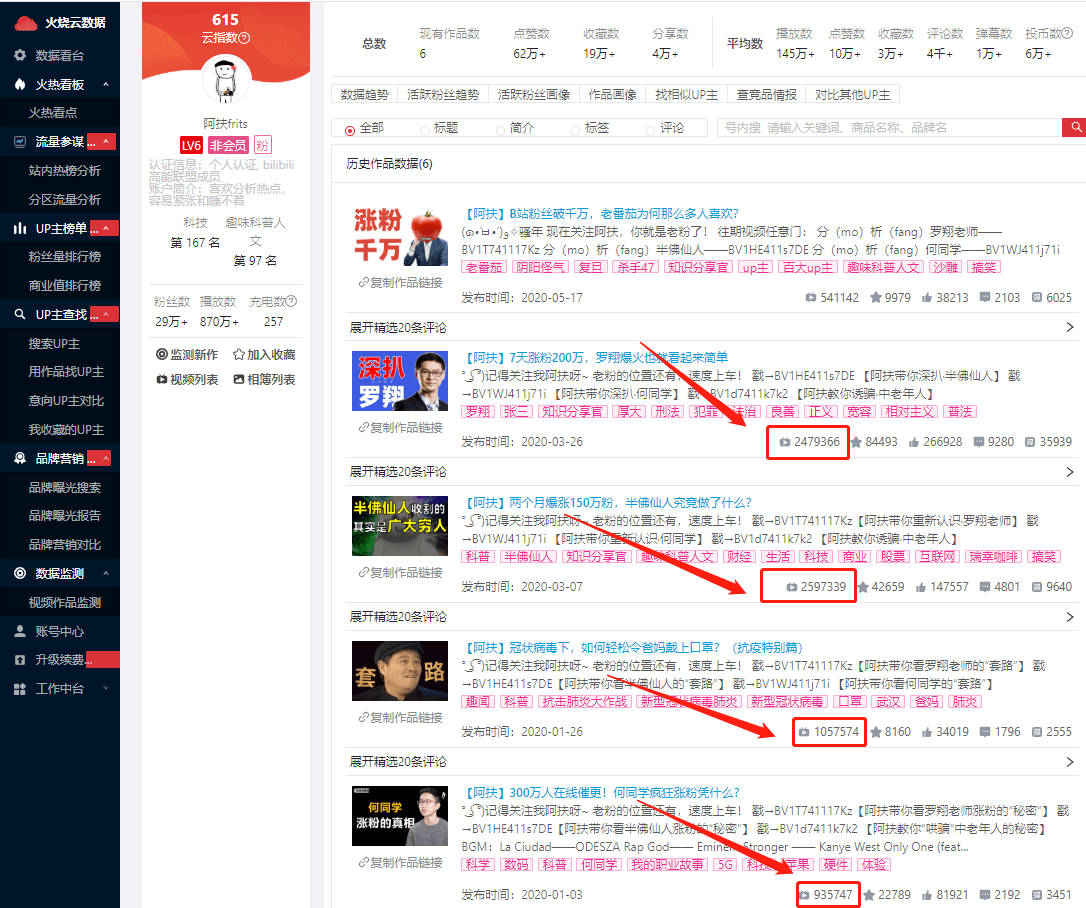Click the 深扒罗翔 video thumbnail
Viewport: 1086px width, 908px height.
[400, 381]
